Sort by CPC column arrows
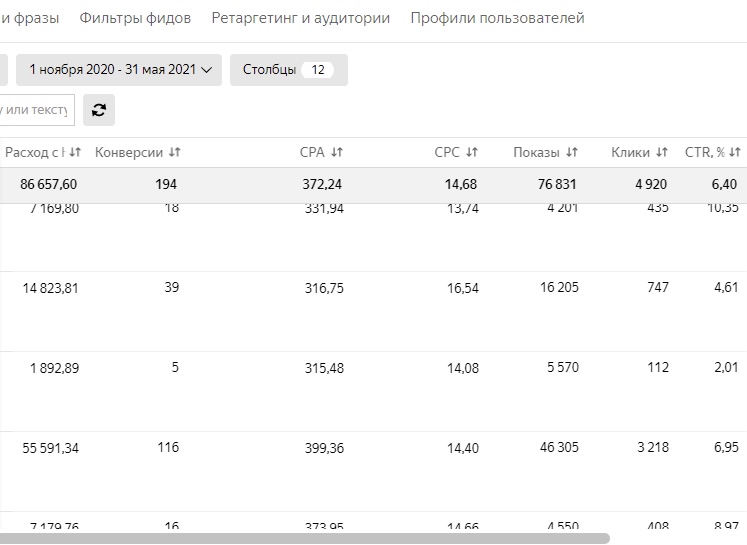747x545 pixels. pyautogui.click(x=472, y=152)
